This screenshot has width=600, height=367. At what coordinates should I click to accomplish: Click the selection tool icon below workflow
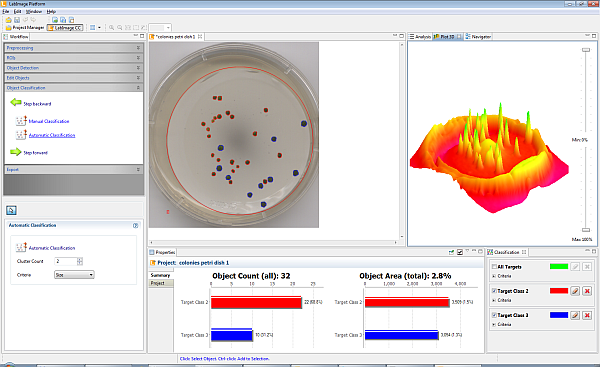click(x=11, y=210)
